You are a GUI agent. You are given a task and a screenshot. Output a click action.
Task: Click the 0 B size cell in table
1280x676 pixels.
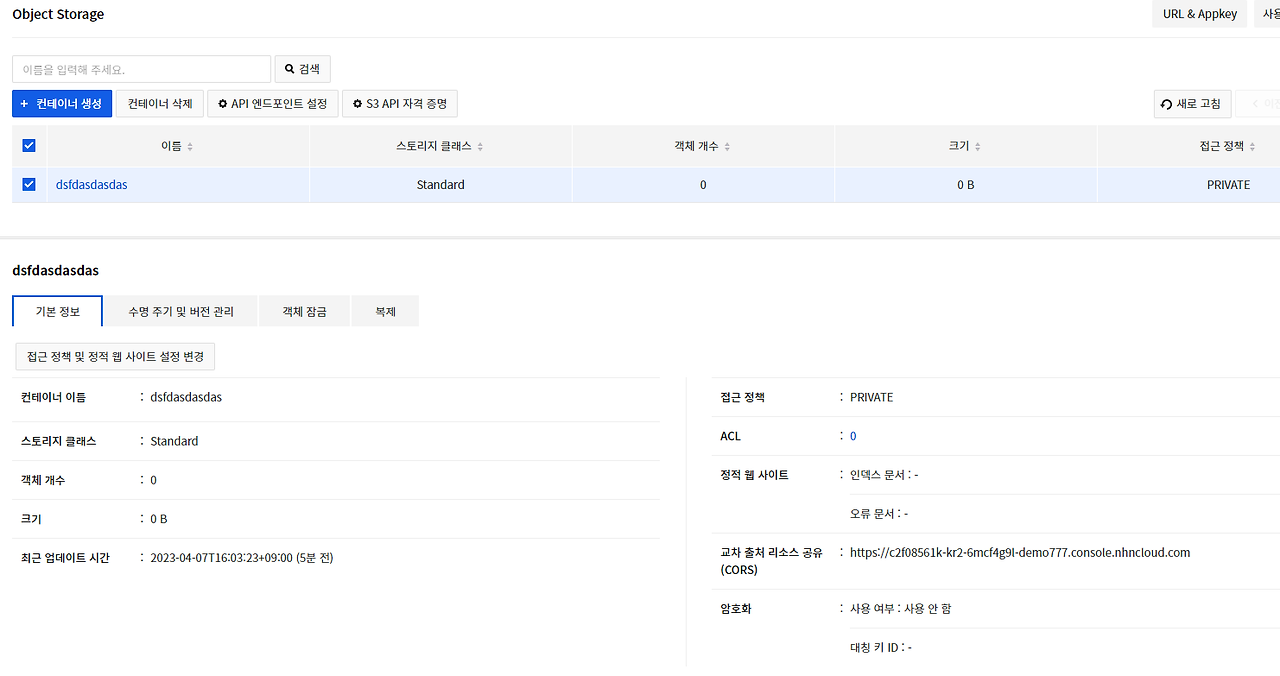tap(965, 185)
